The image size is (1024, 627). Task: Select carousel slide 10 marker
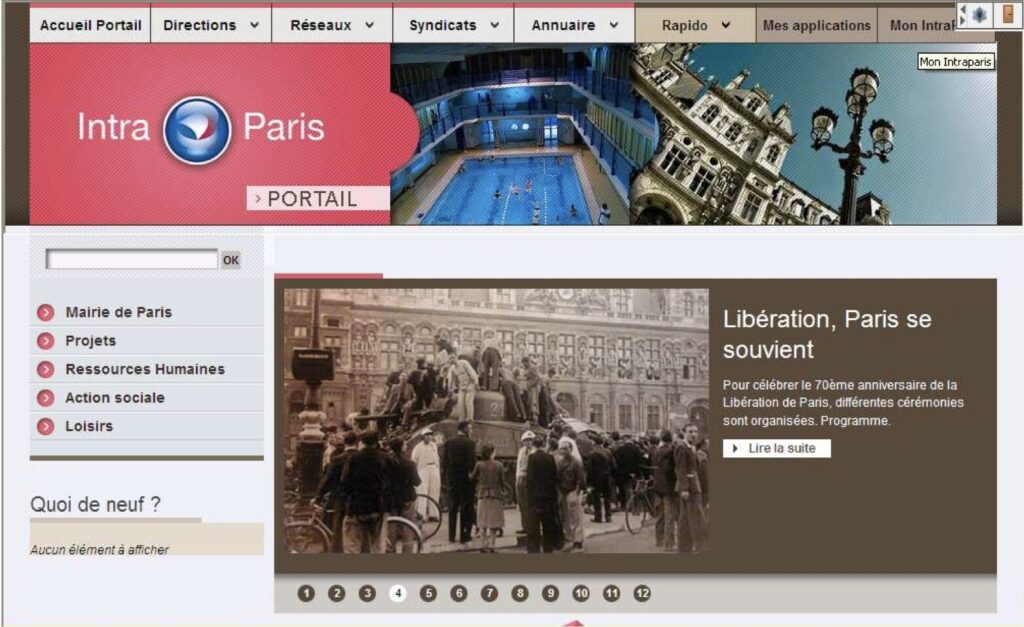(x=581, y=593)
